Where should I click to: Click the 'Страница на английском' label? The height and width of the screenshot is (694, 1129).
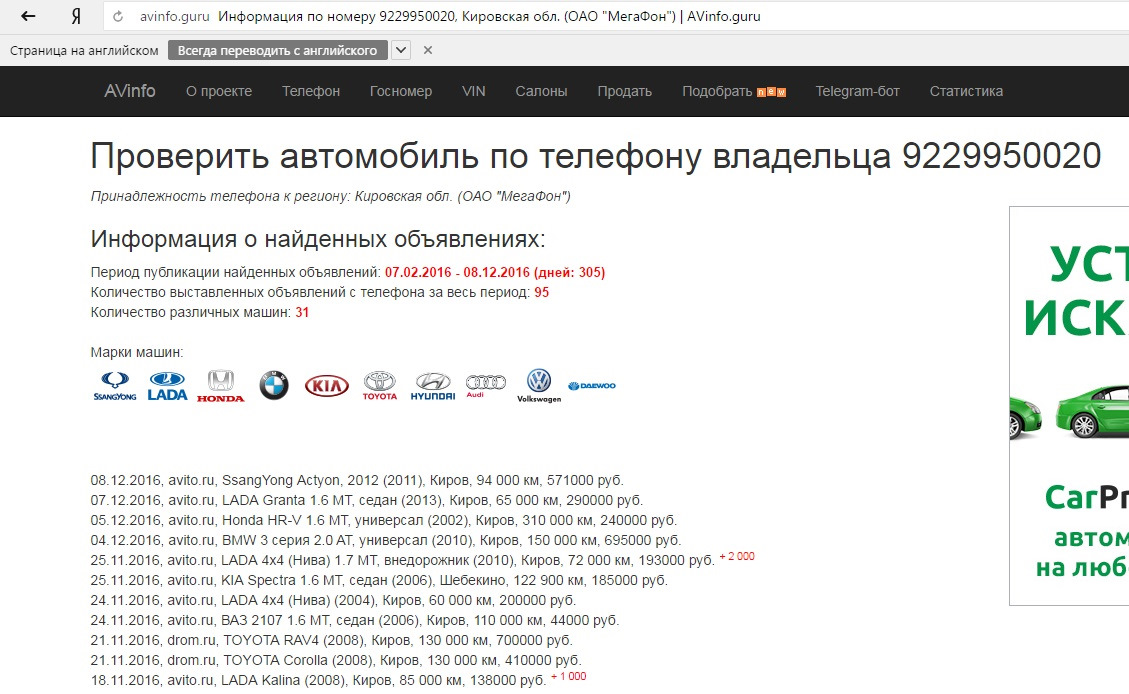84,50
